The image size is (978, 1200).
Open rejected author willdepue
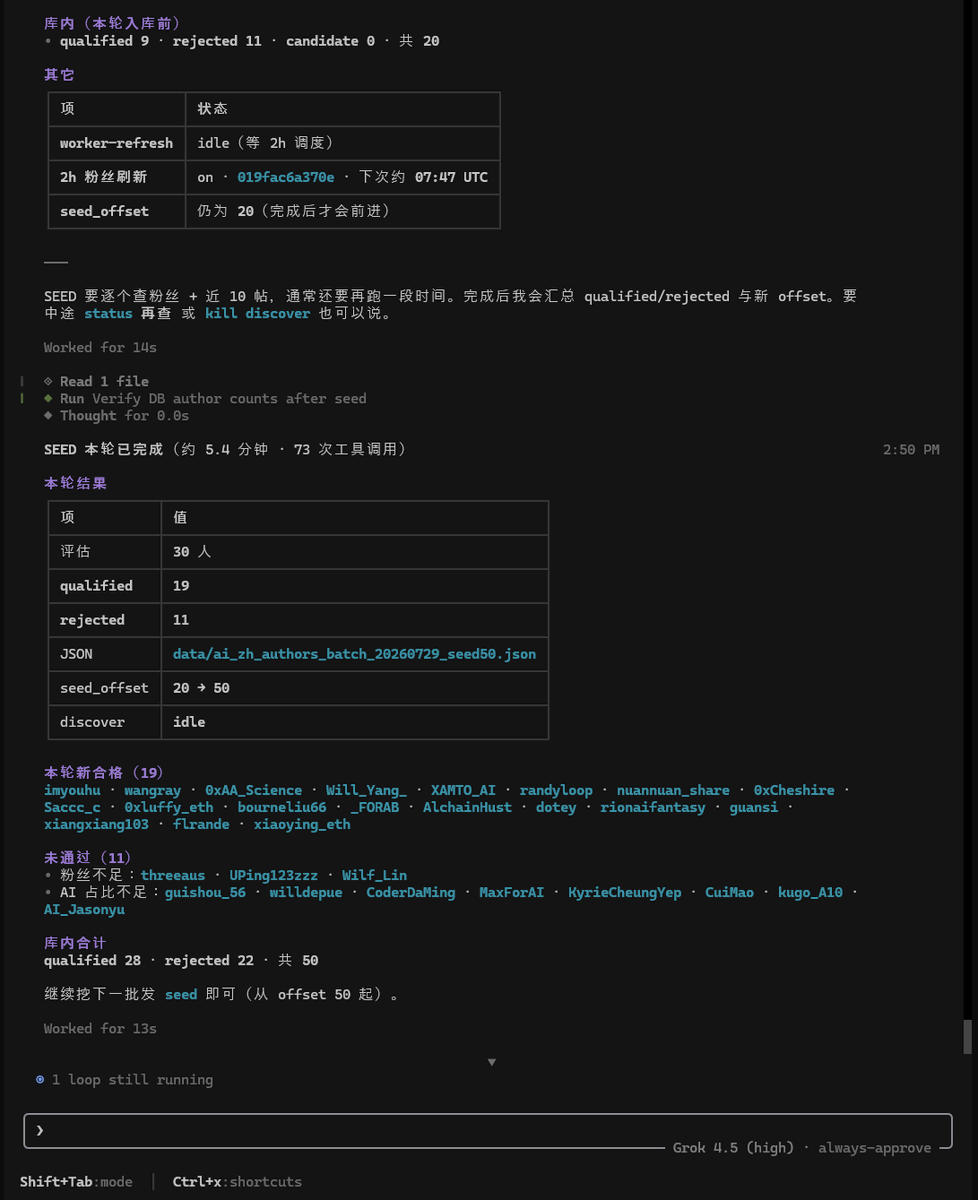[x=306, y=892]
